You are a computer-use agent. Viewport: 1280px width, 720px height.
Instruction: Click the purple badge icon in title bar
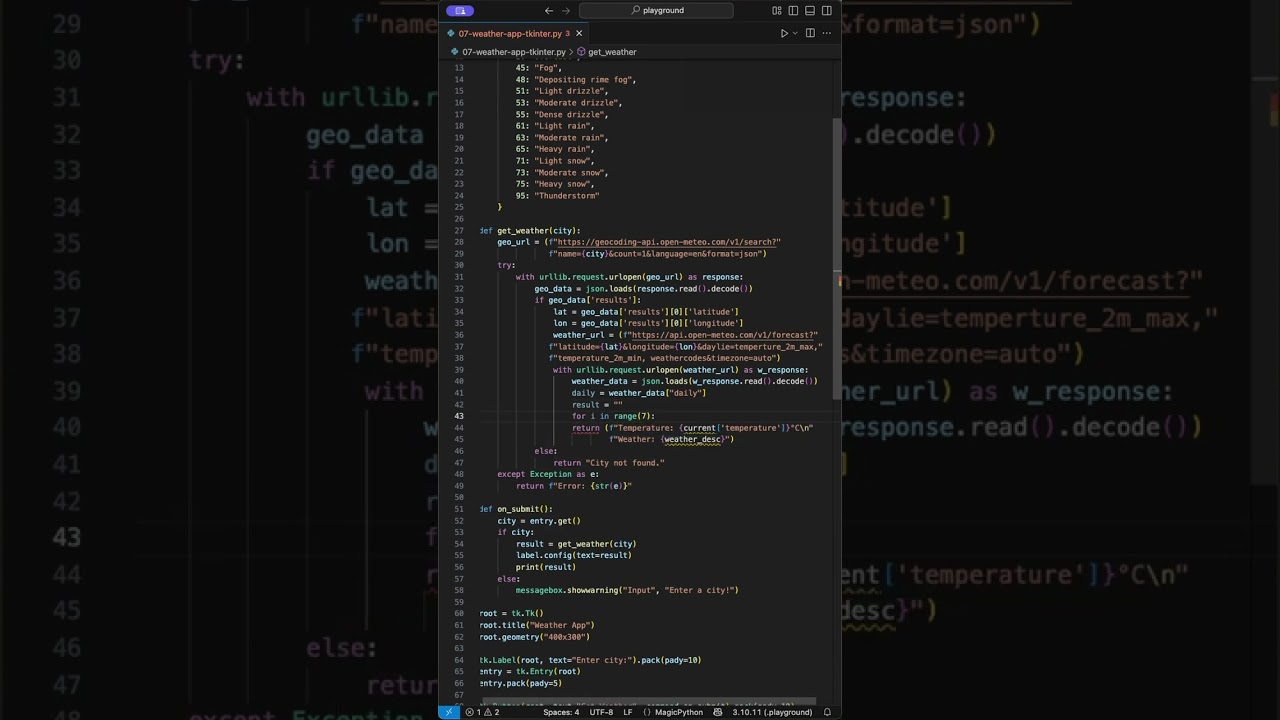[460, 11]
